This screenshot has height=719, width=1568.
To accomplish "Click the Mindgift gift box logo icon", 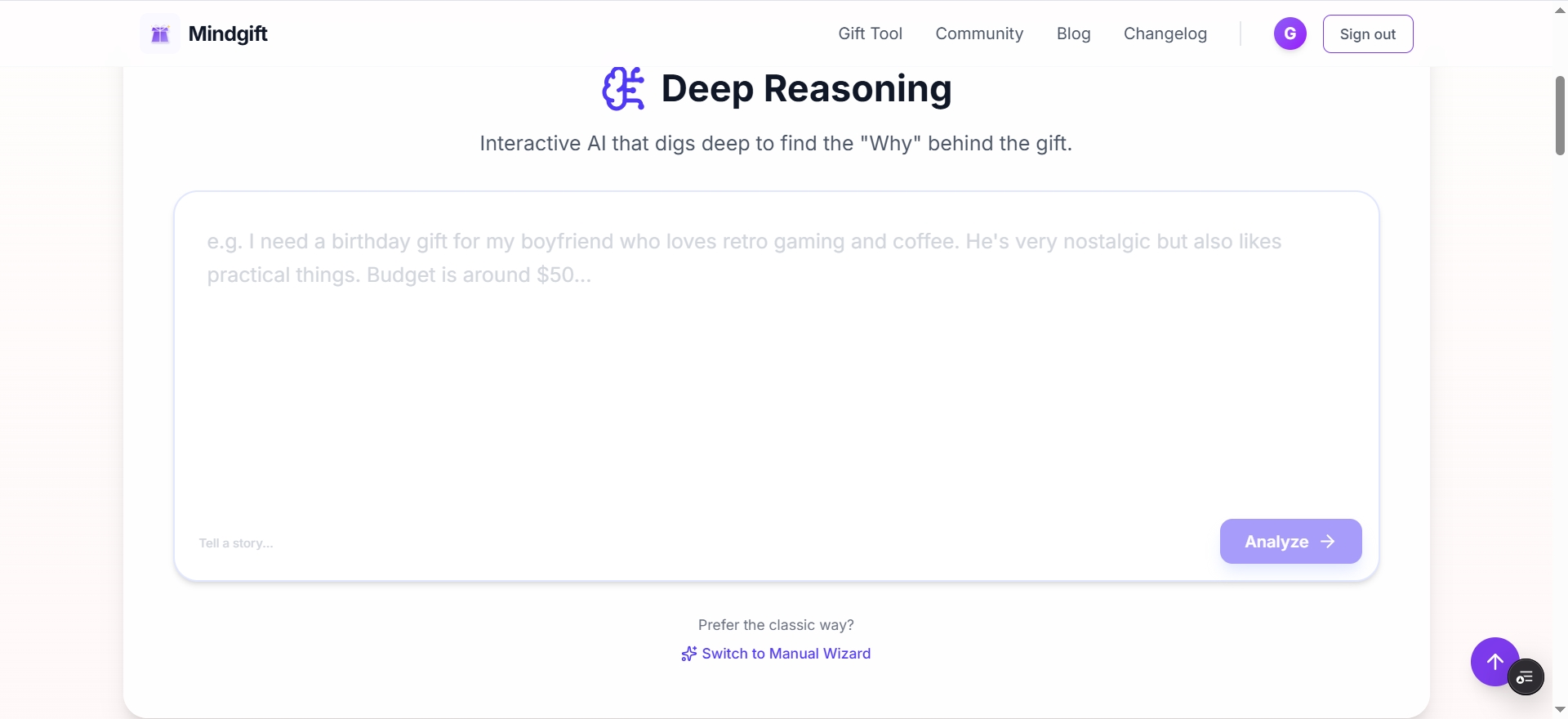I will click(160, 33).
